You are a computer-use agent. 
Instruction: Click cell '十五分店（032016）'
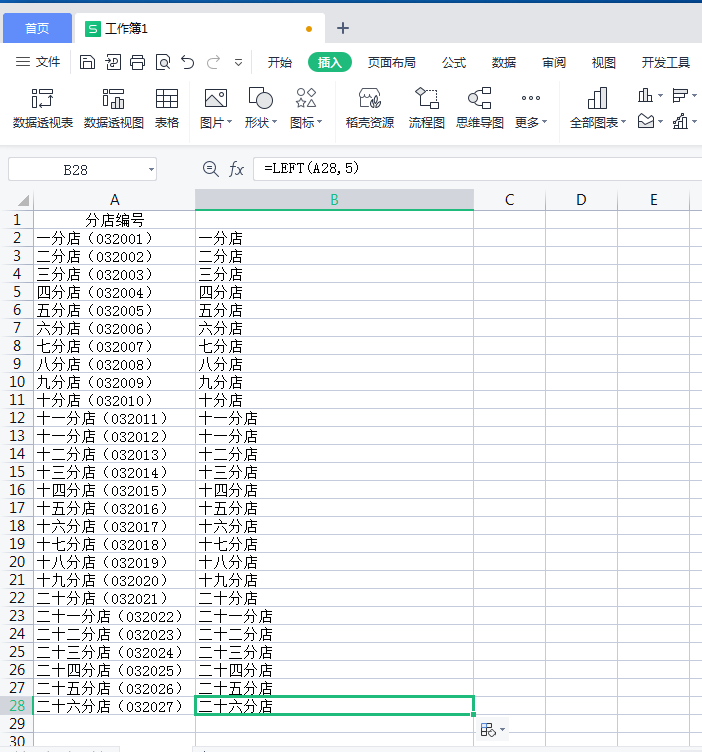click(114, 508)
